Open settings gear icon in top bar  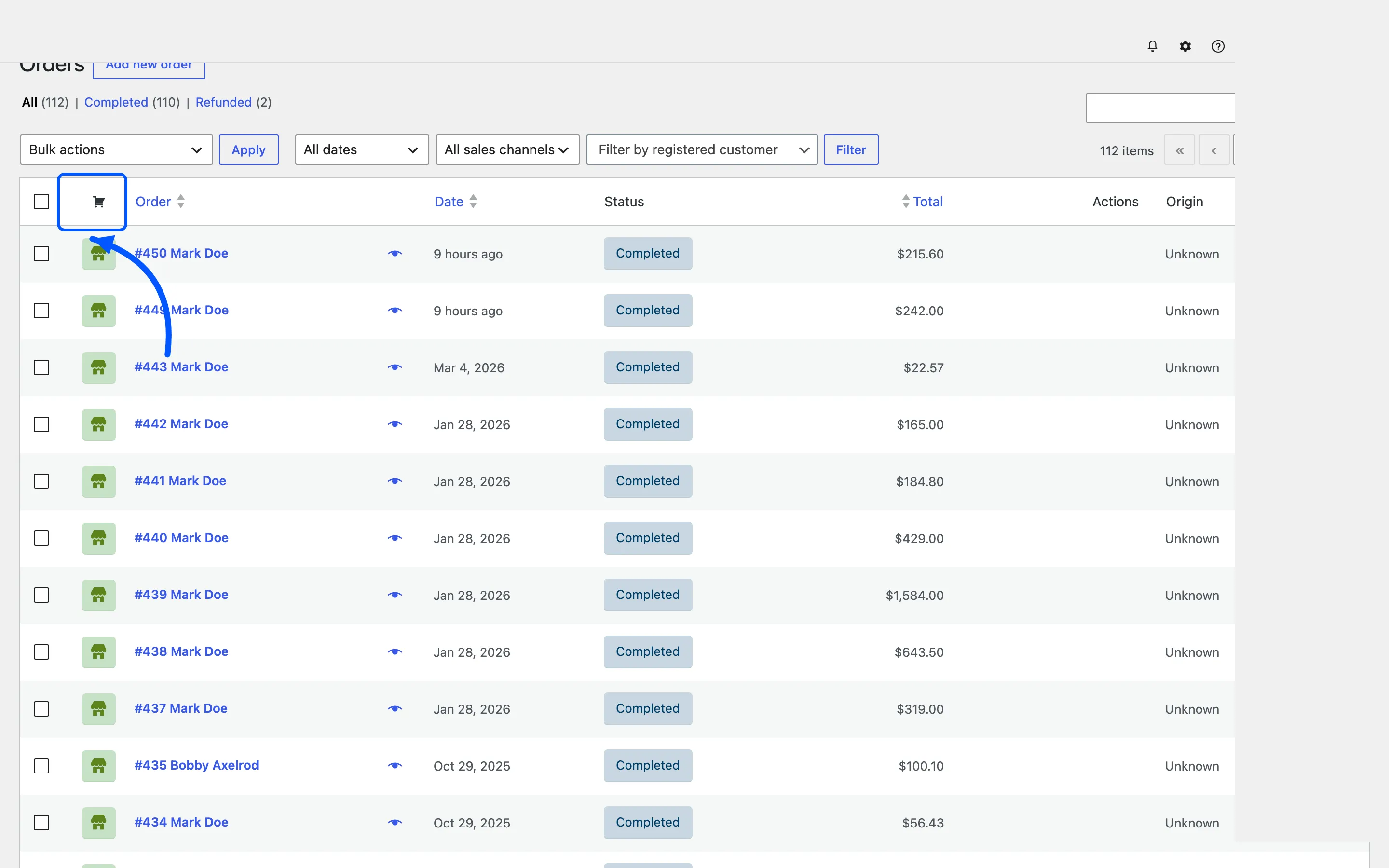point(1185,46)
